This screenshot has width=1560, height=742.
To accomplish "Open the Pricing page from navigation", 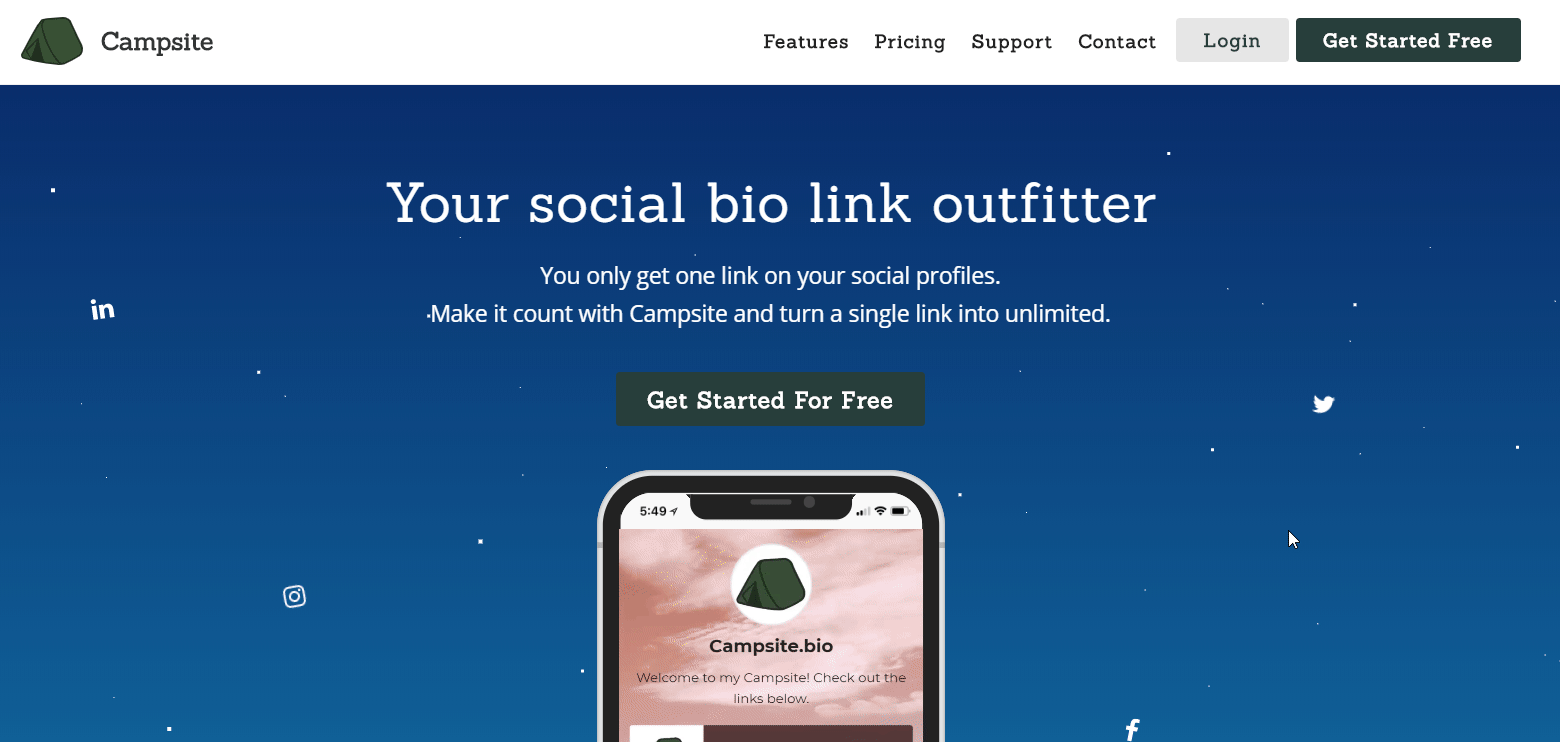I will coord(910,41).
